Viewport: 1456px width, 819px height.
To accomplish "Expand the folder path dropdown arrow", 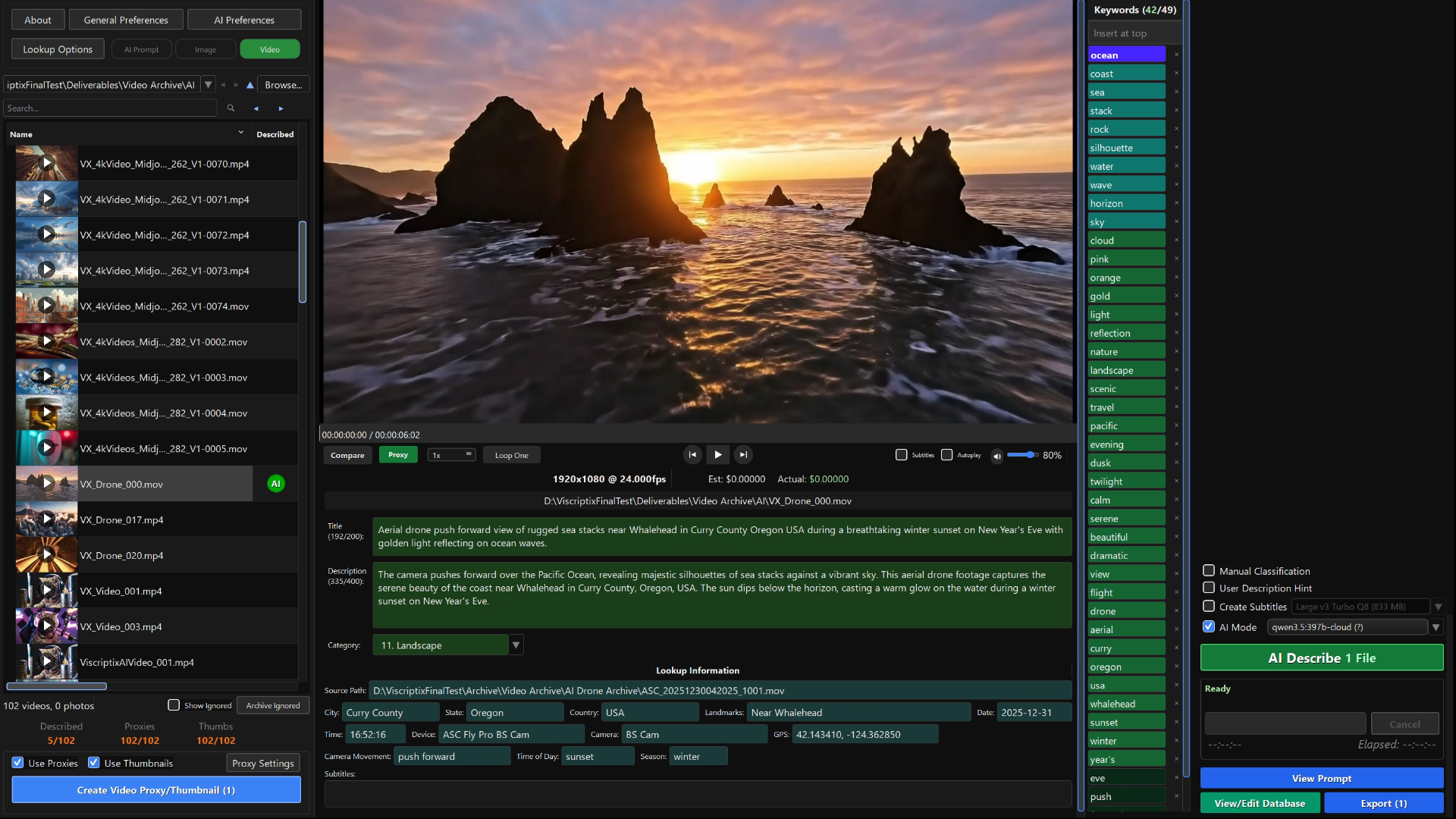I will (x=208, y=84).
